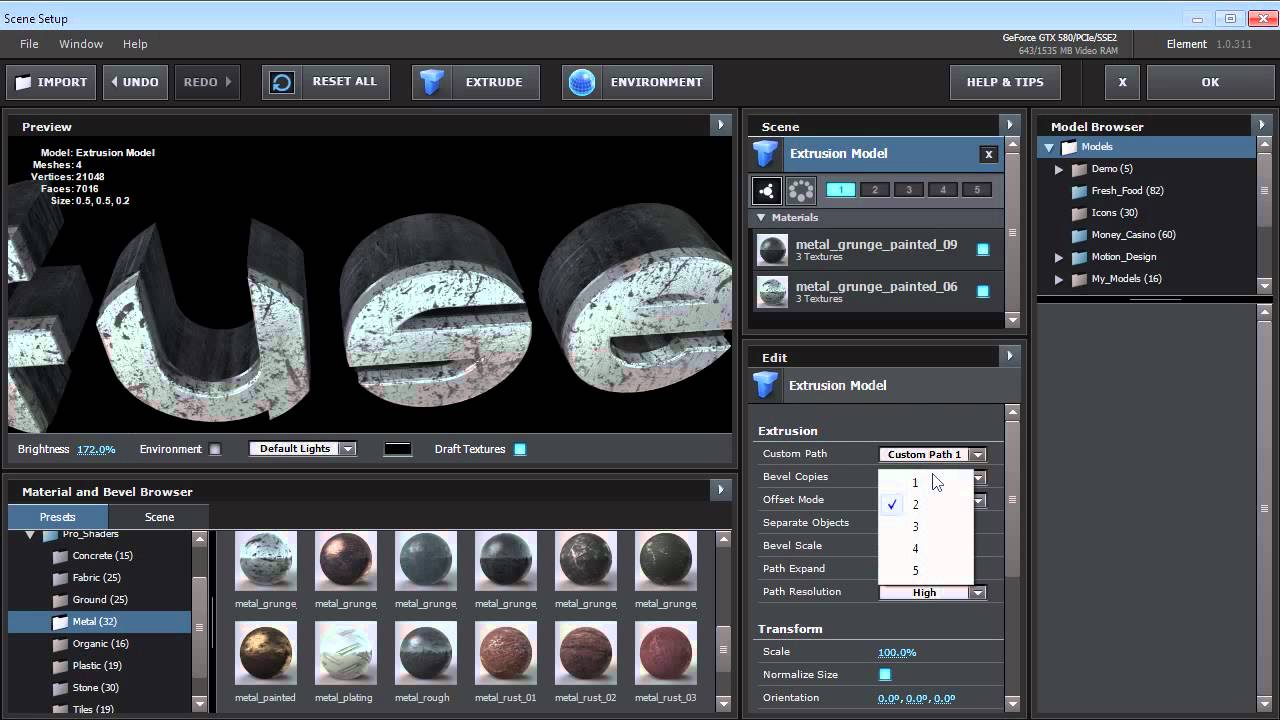Open the Environment globe icon
1280x720 pixels.
tap(582, 82)
